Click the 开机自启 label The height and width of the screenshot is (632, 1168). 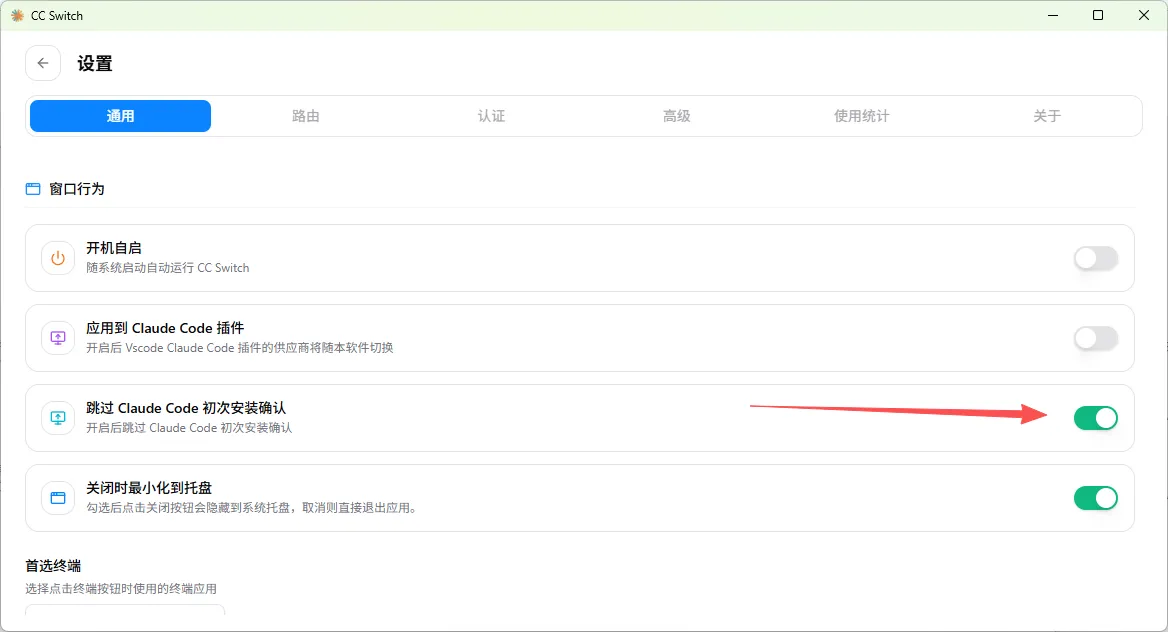[113, 247]
